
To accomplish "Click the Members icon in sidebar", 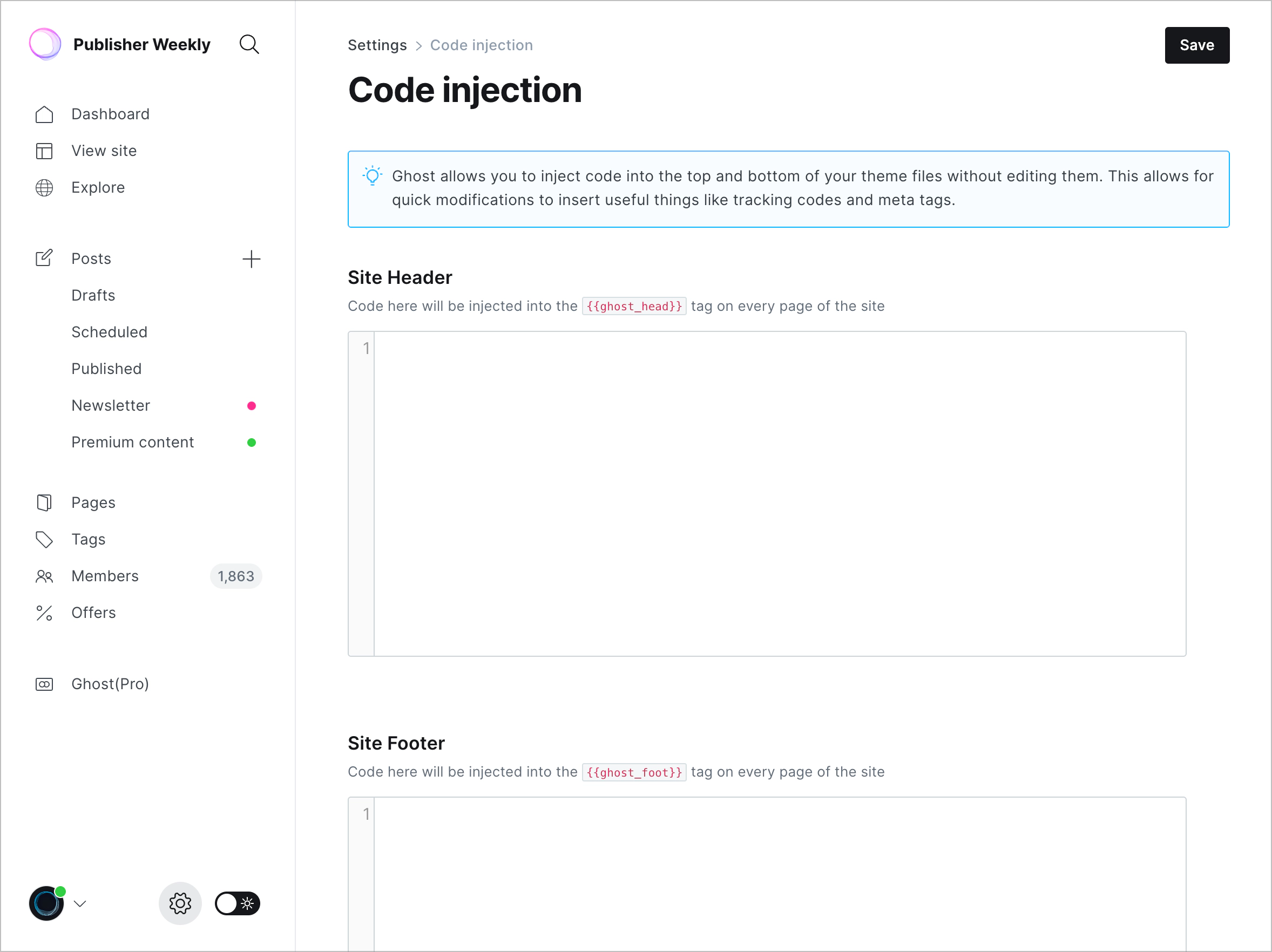I will click(44, 576).
